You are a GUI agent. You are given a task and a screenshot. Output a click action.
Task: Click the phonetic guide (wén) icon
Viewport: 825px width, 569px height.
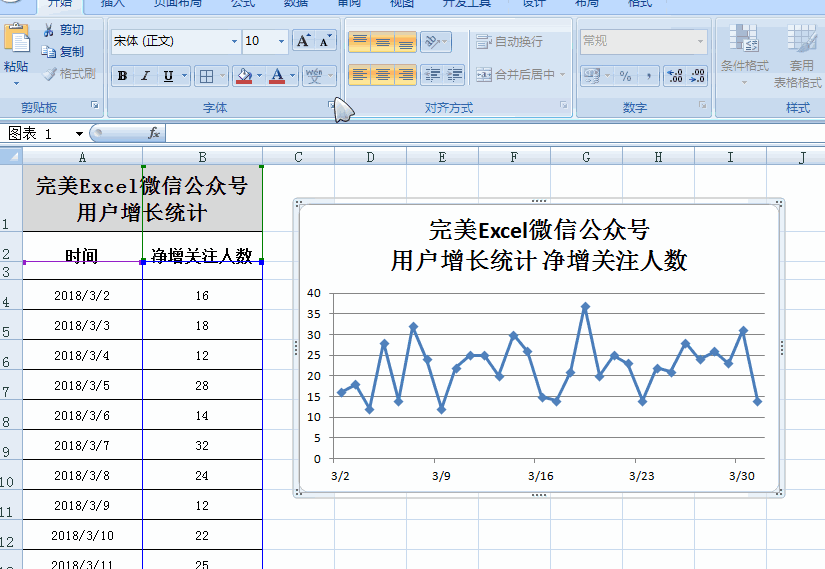click(314, 76)
